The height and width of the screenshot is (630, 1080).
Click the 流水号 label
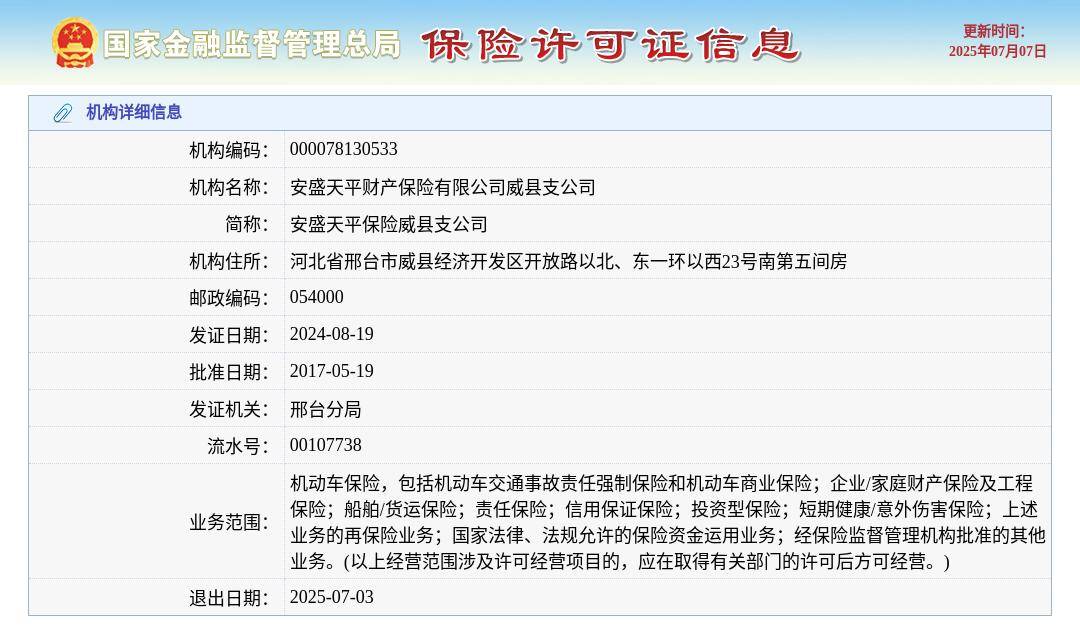click(x=238, y=446)
